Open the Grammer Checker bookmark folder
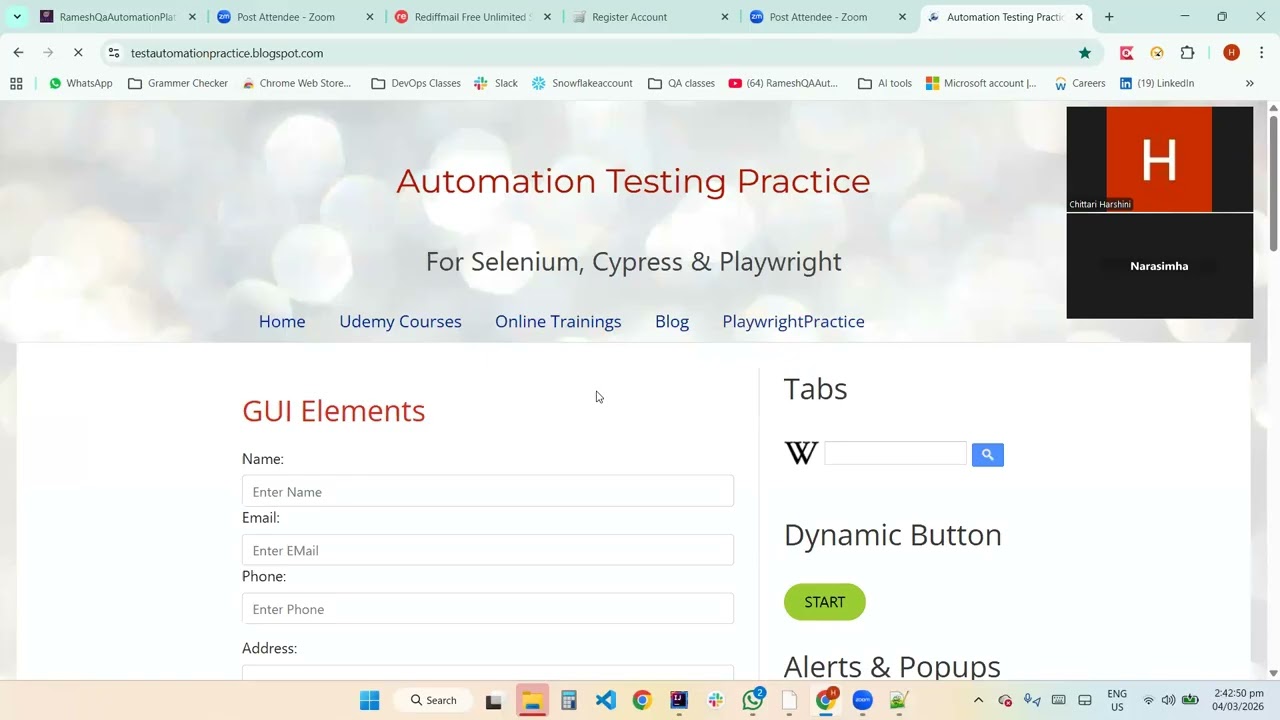1280x720 pixels. pos(178,83)
